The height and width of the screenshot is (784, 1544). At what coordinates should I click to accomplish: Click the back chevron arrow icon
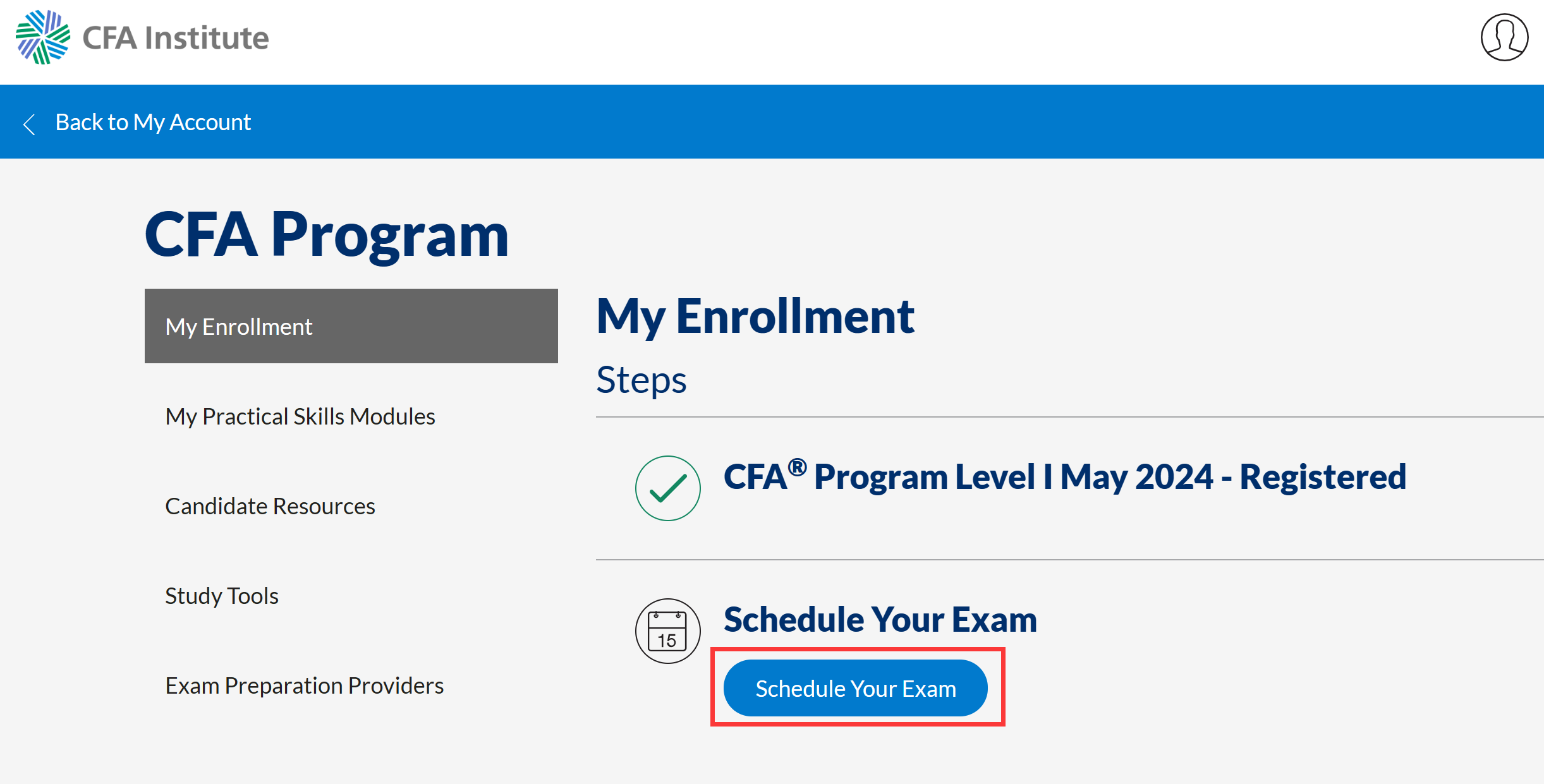point(28,123)
